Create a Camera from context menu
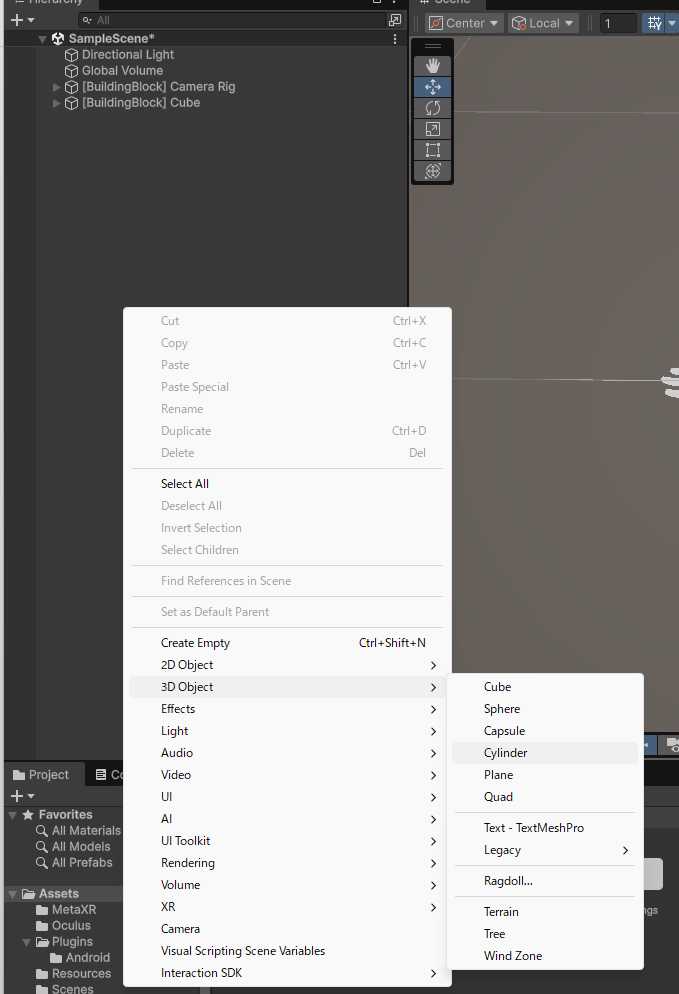This screenshot has height=994, width=679. (x=287, y=929)
